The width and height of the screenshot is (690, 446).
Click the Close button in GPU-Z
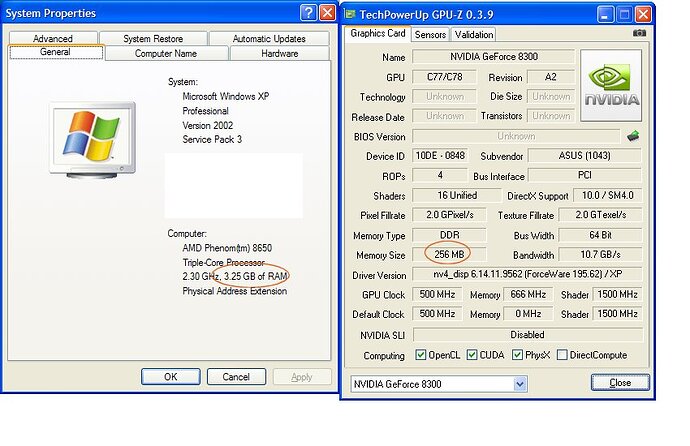620,382
